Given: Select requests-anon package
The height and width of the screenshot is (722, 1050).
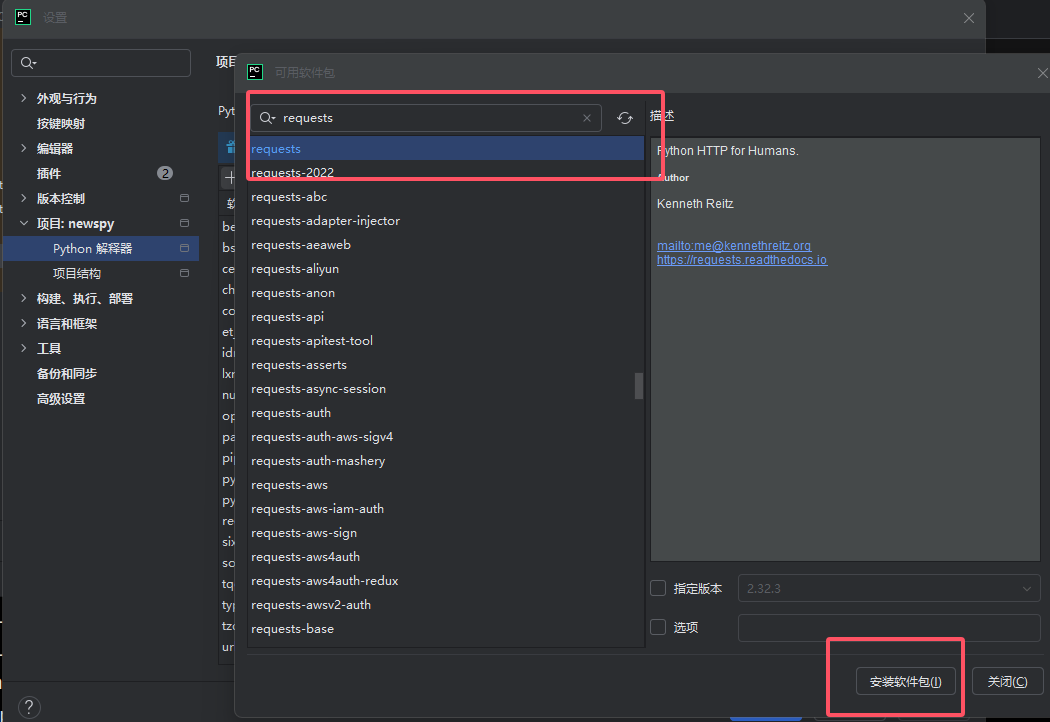Looking at the screenshot, I should click(446, 293).
